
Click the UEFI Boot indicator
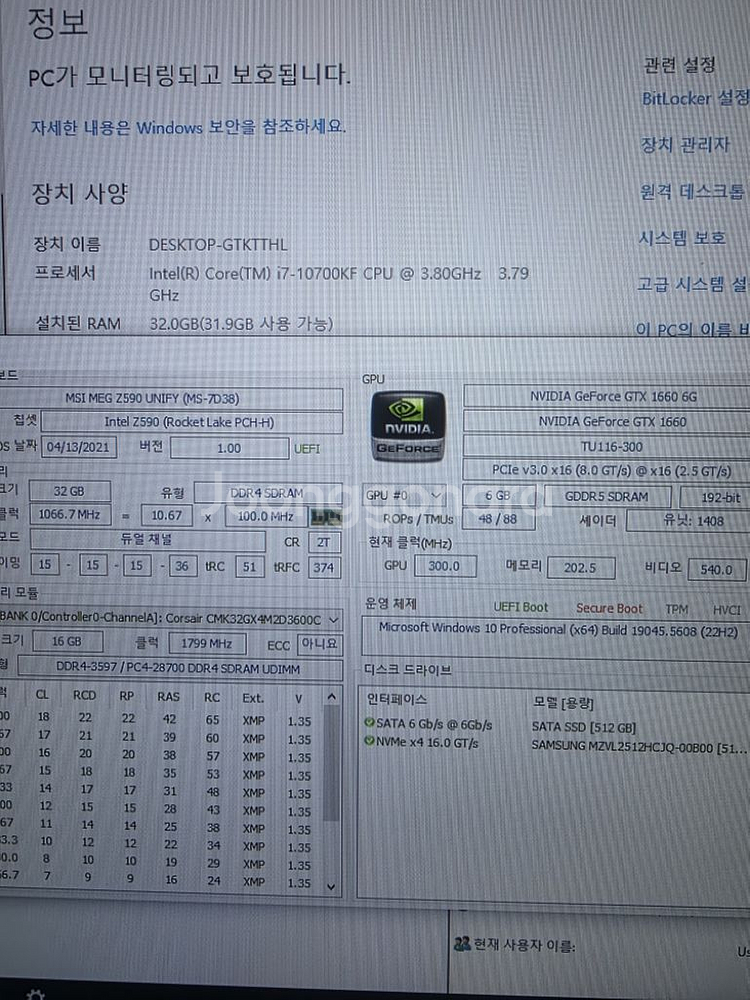pyautogui.click(x=520, y=607)
